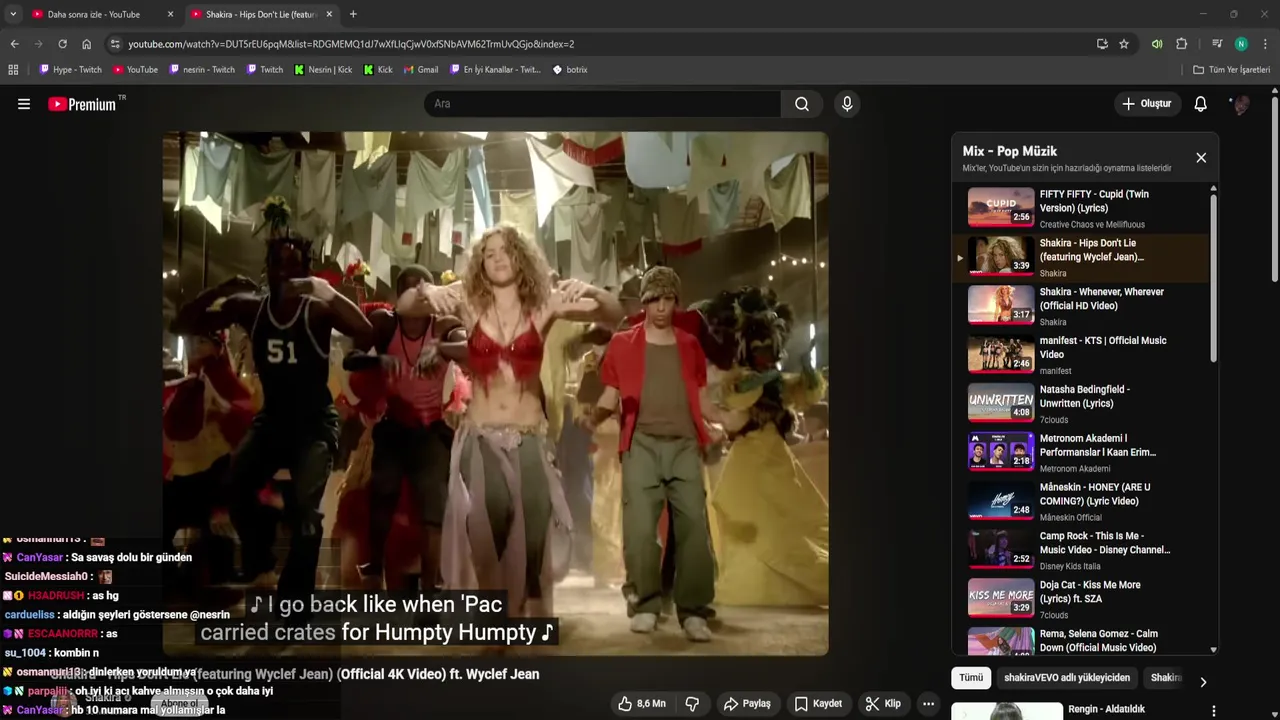The height and width of the screenshot is (720, 1280).
Task: Open the notifications bell
Action: (x=1201, y=104)
